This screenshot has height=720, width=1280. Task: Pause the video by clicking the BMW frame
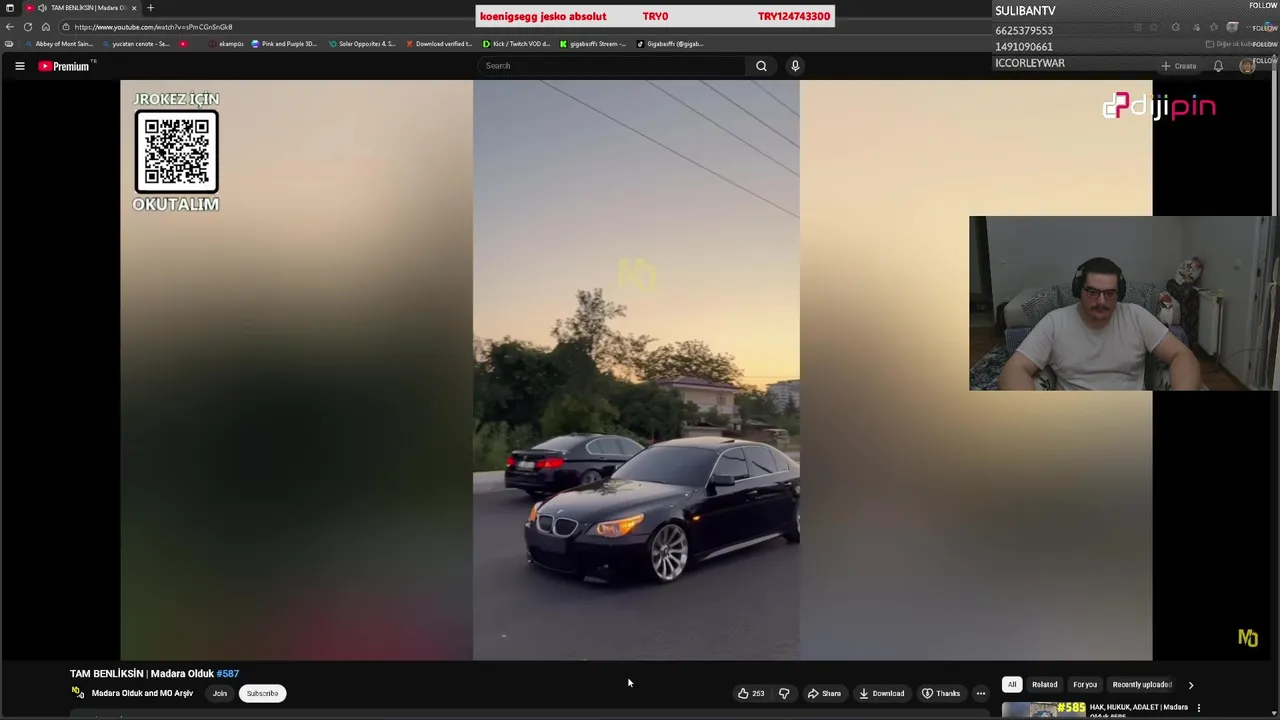636,370
